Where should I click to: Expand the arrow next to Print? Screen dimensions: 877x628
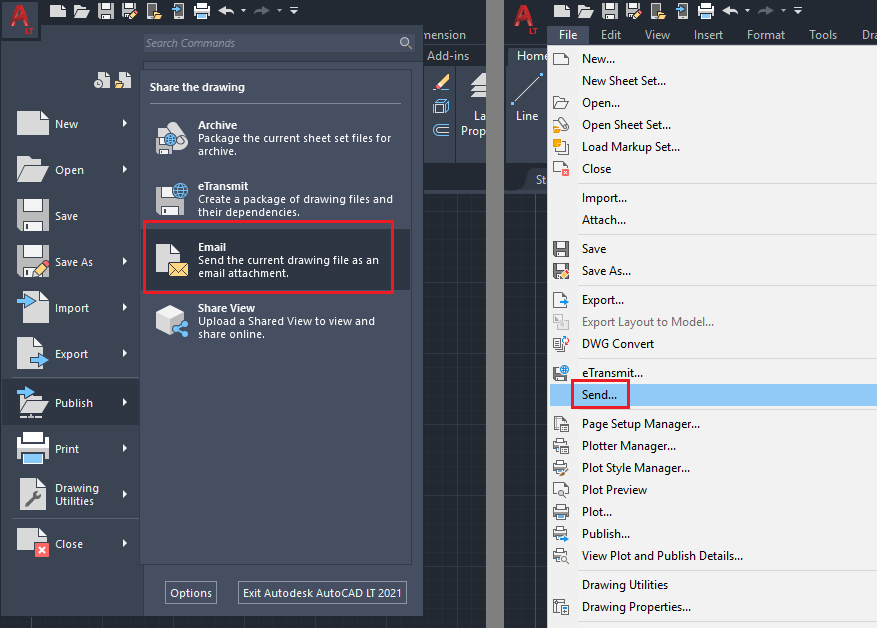click(x=125, y=448)
